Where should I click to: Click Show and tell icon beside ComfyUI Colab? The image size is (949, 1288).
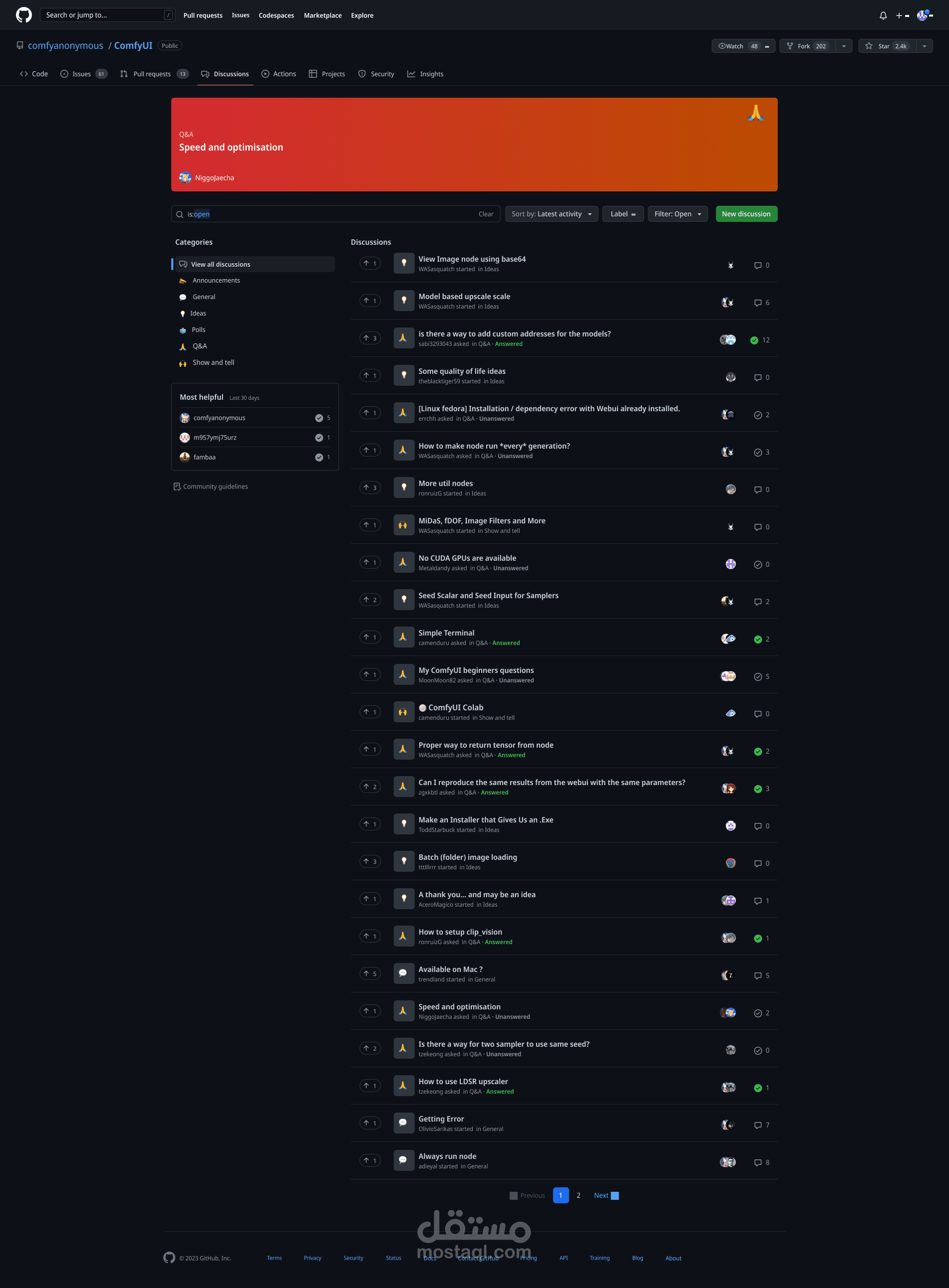click(x=404, y=712)
